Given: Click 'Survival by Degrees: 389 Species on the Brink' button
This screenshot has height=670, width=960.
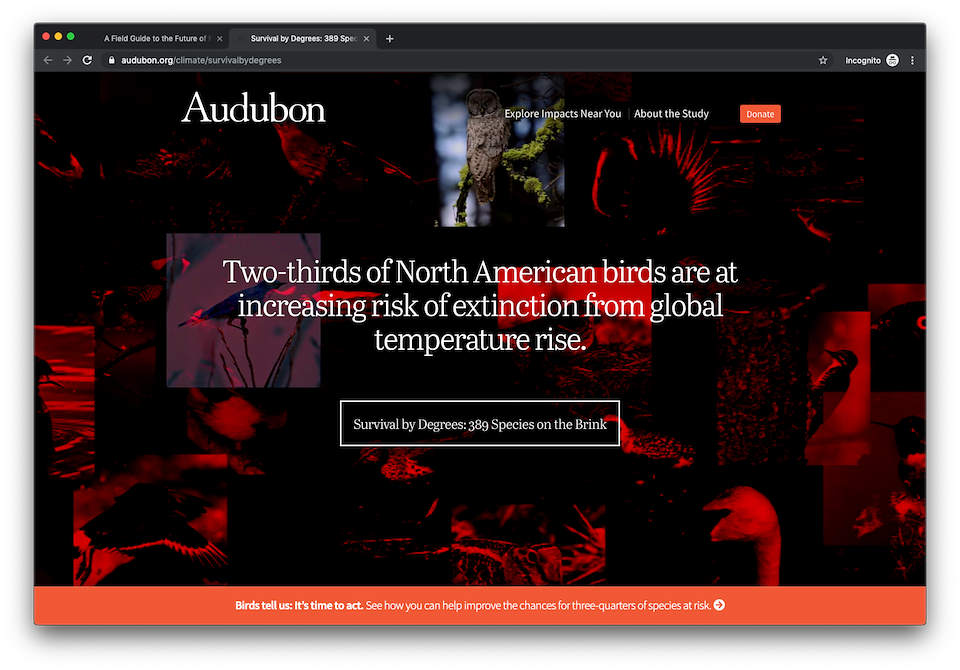Looking at the screenshot, I should point(480,424).
